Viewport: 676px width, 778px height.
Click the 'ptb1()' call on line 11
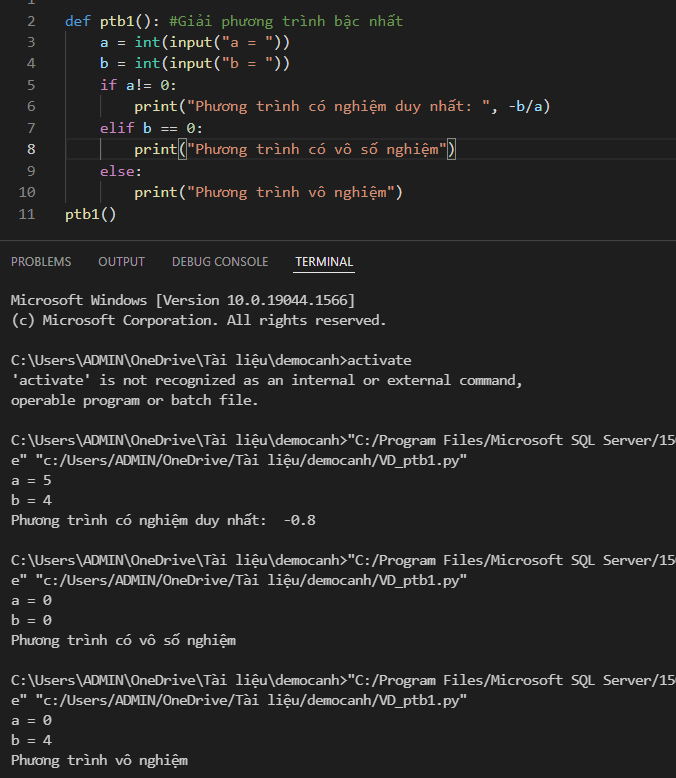tap(90, 214)
